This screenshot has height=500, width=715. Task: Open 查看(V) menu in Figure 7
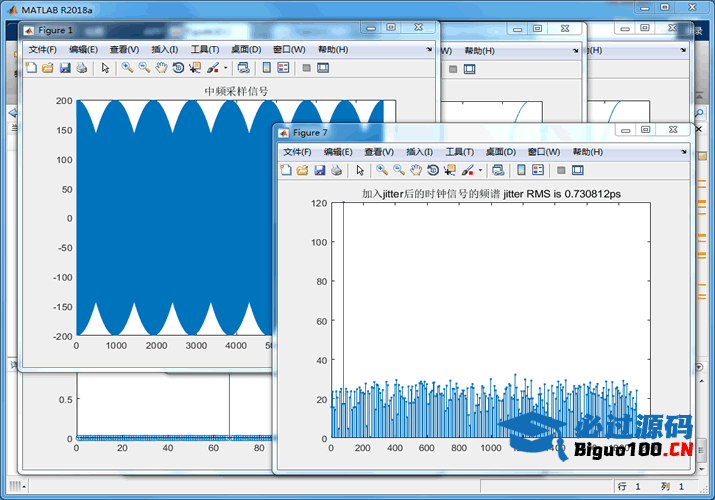click(379, 152)
